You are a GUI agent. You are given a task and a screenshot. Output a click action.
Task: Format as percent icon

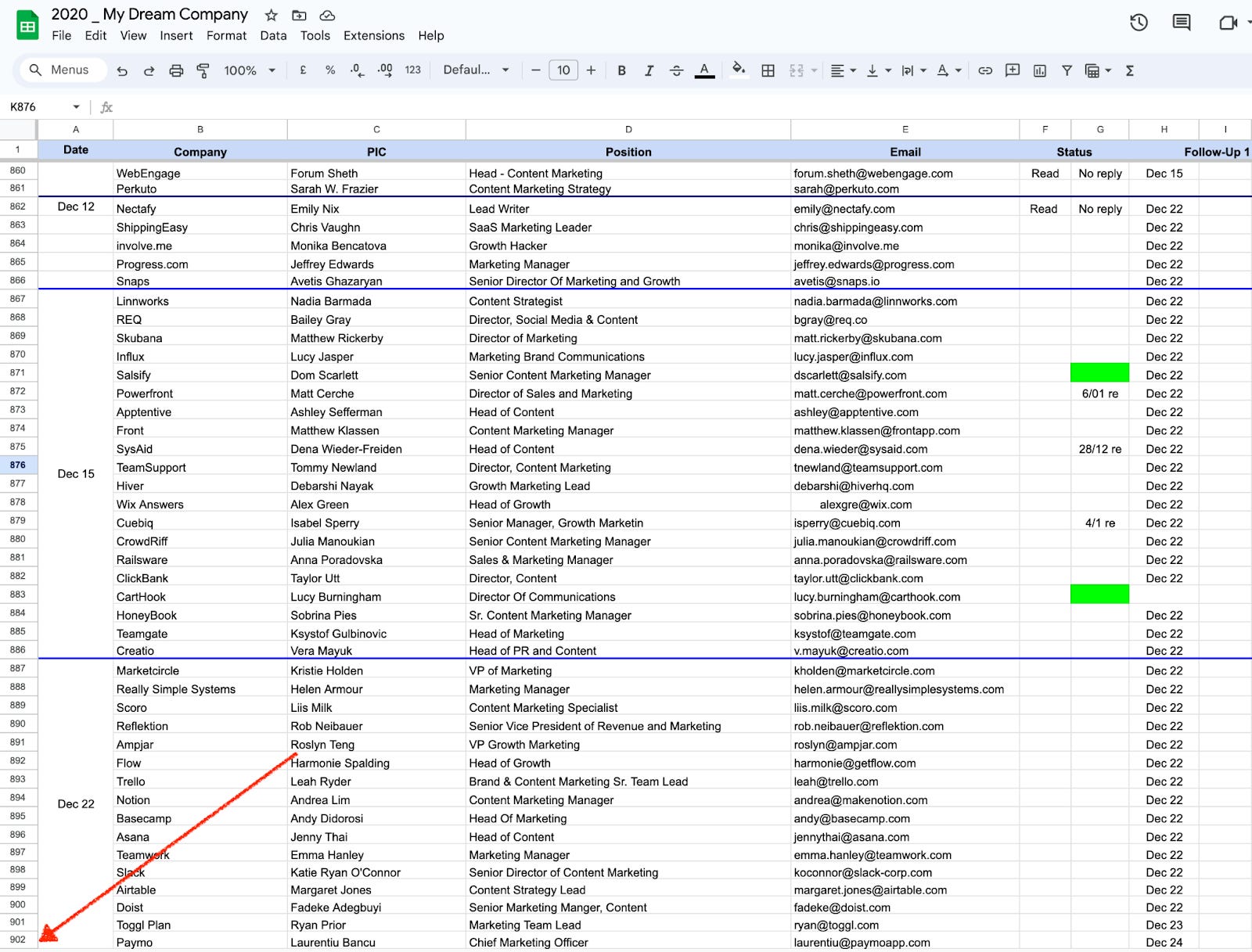330,70
